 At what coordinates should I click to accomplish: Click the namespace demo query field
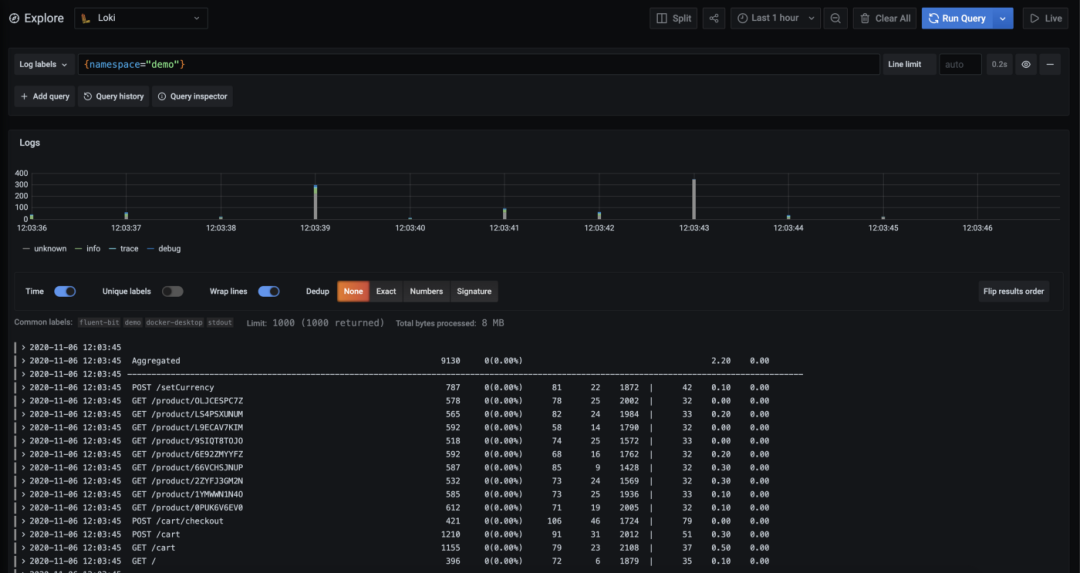pos(479,64)
